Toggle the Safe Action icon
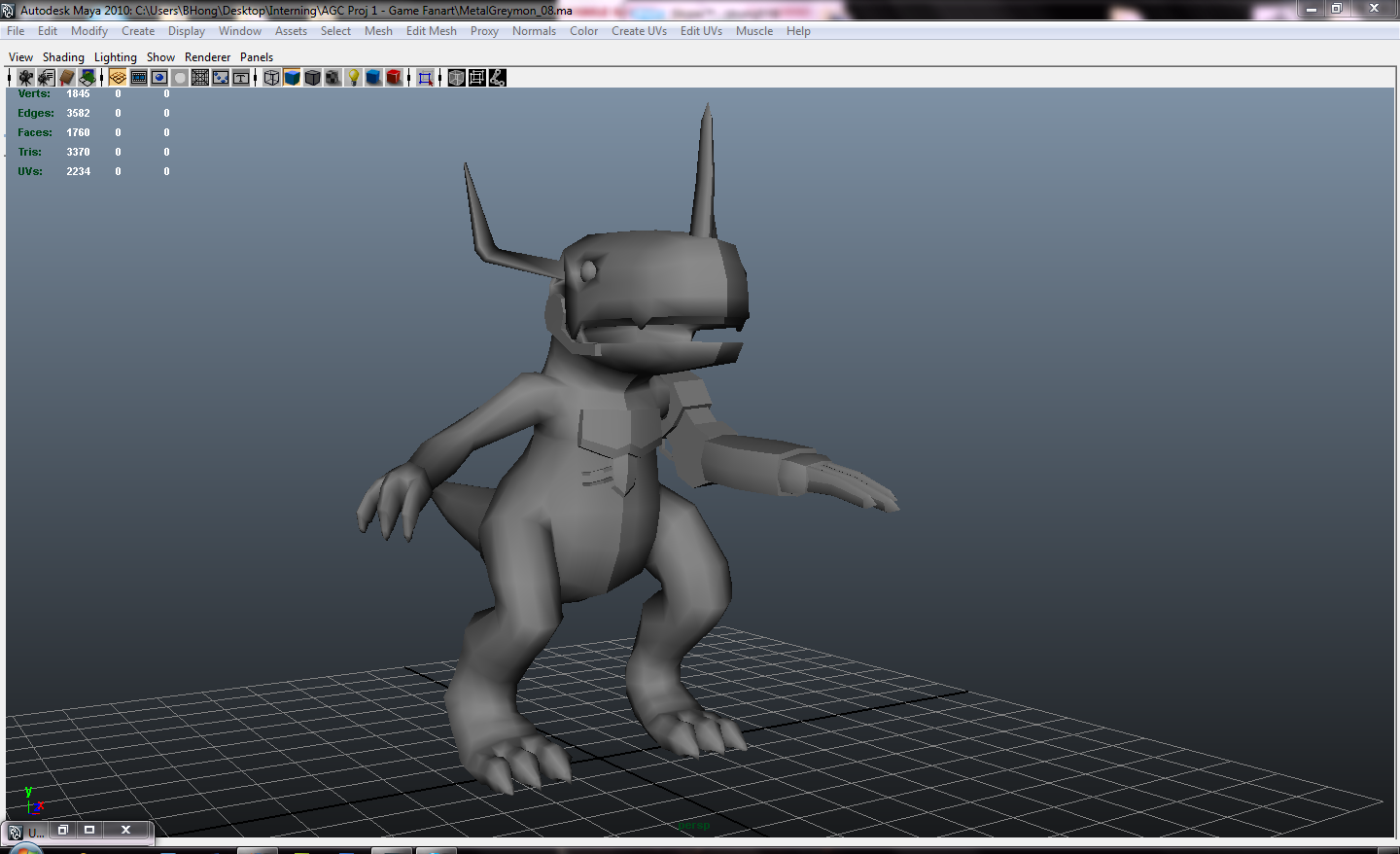 pyautogui.click(x=221, y=78)
